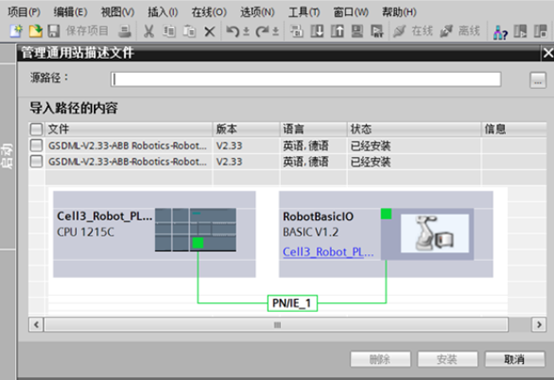Viewport: 554px width, 380px height.
Task: Click the Start simulation toolbar icon
Action: pyautogui.click(x=357, y=31)
